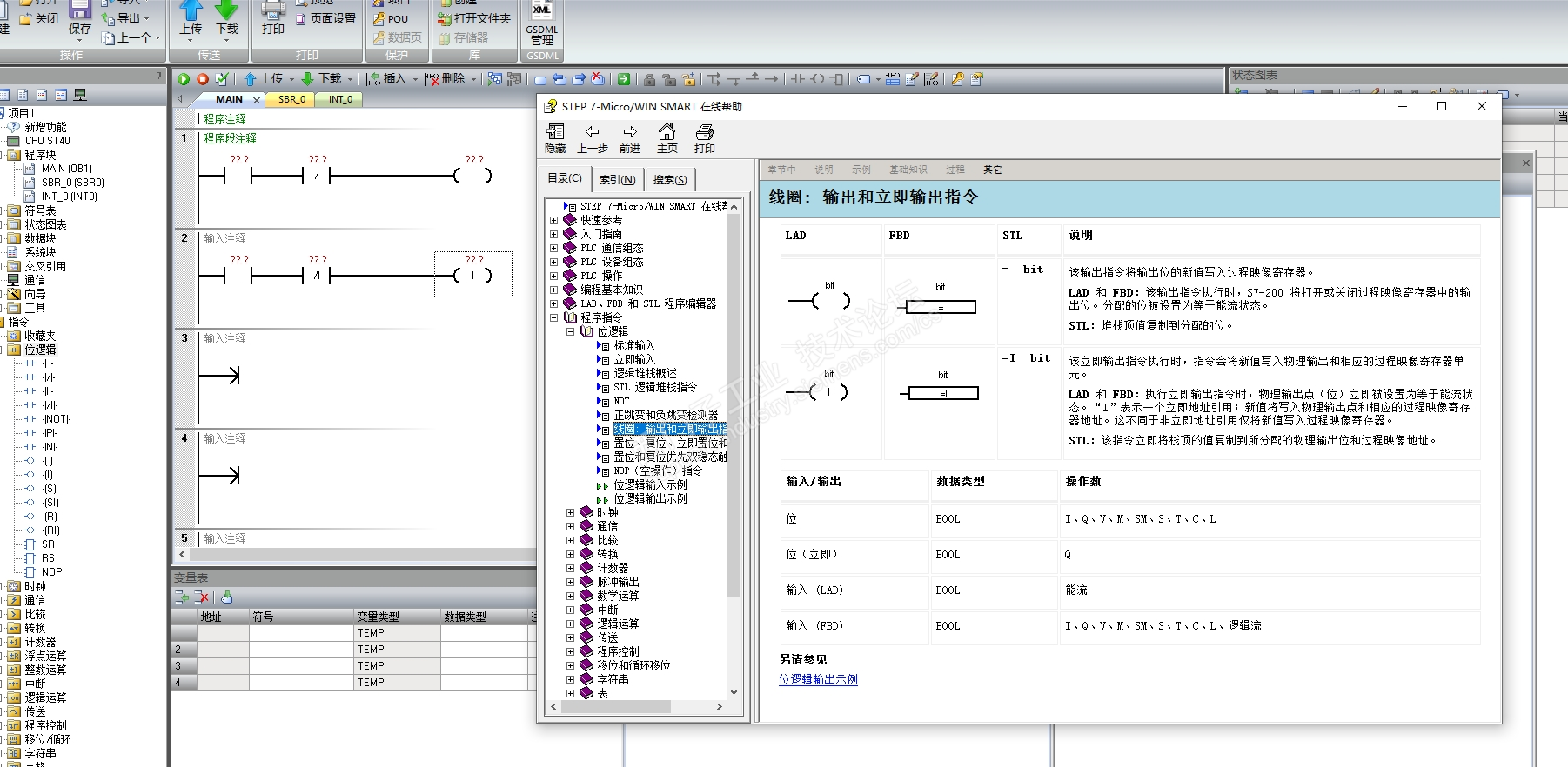Select CPU ST40 in project tree

pos(47,141)
